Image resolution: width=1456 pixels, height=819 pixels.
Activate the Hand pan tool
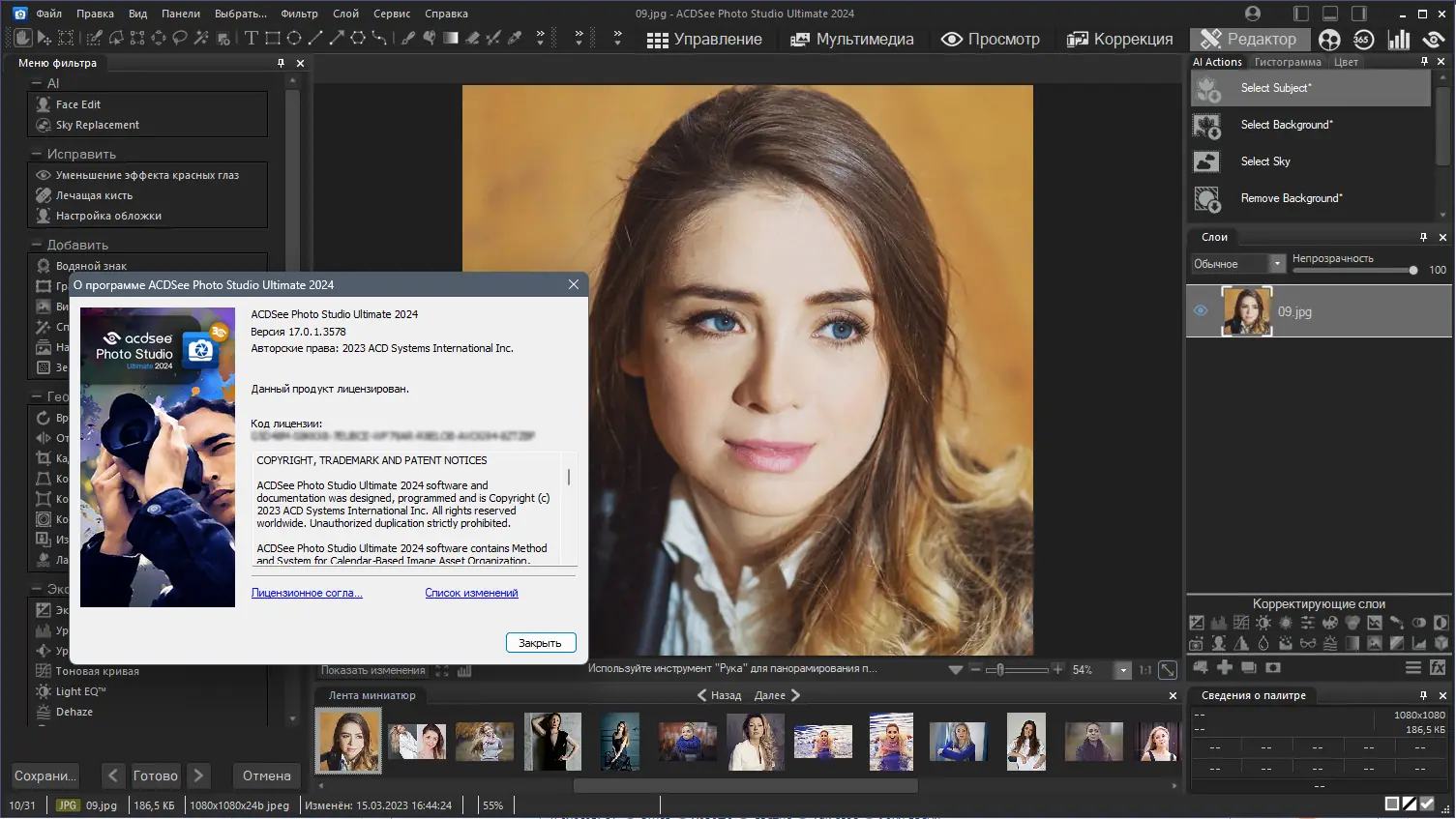22,39
